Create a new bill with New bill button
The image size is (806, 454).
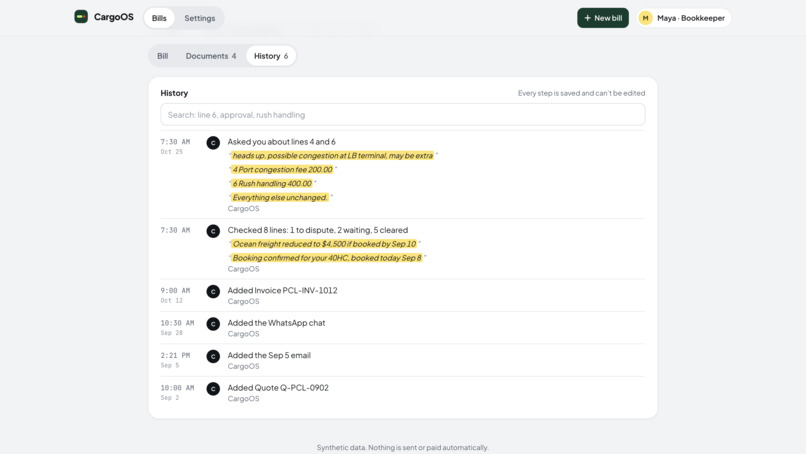[x=602, y=18]
